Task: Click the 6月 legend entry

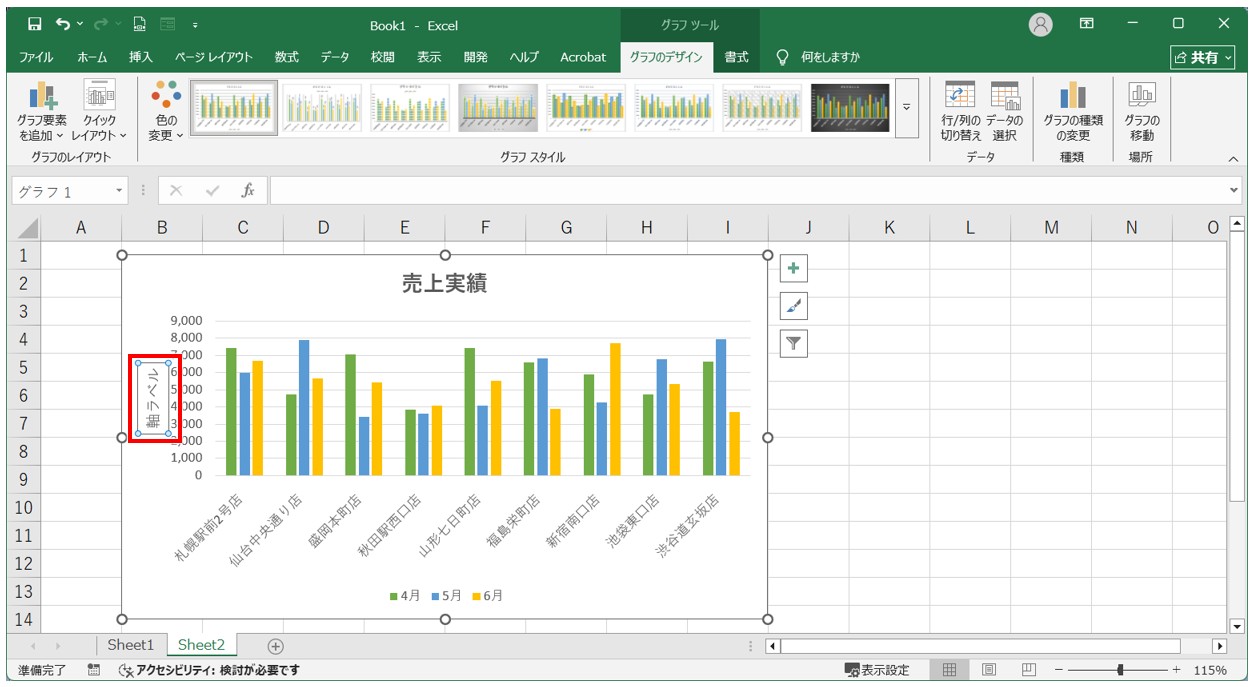Action: pos(488,596)
